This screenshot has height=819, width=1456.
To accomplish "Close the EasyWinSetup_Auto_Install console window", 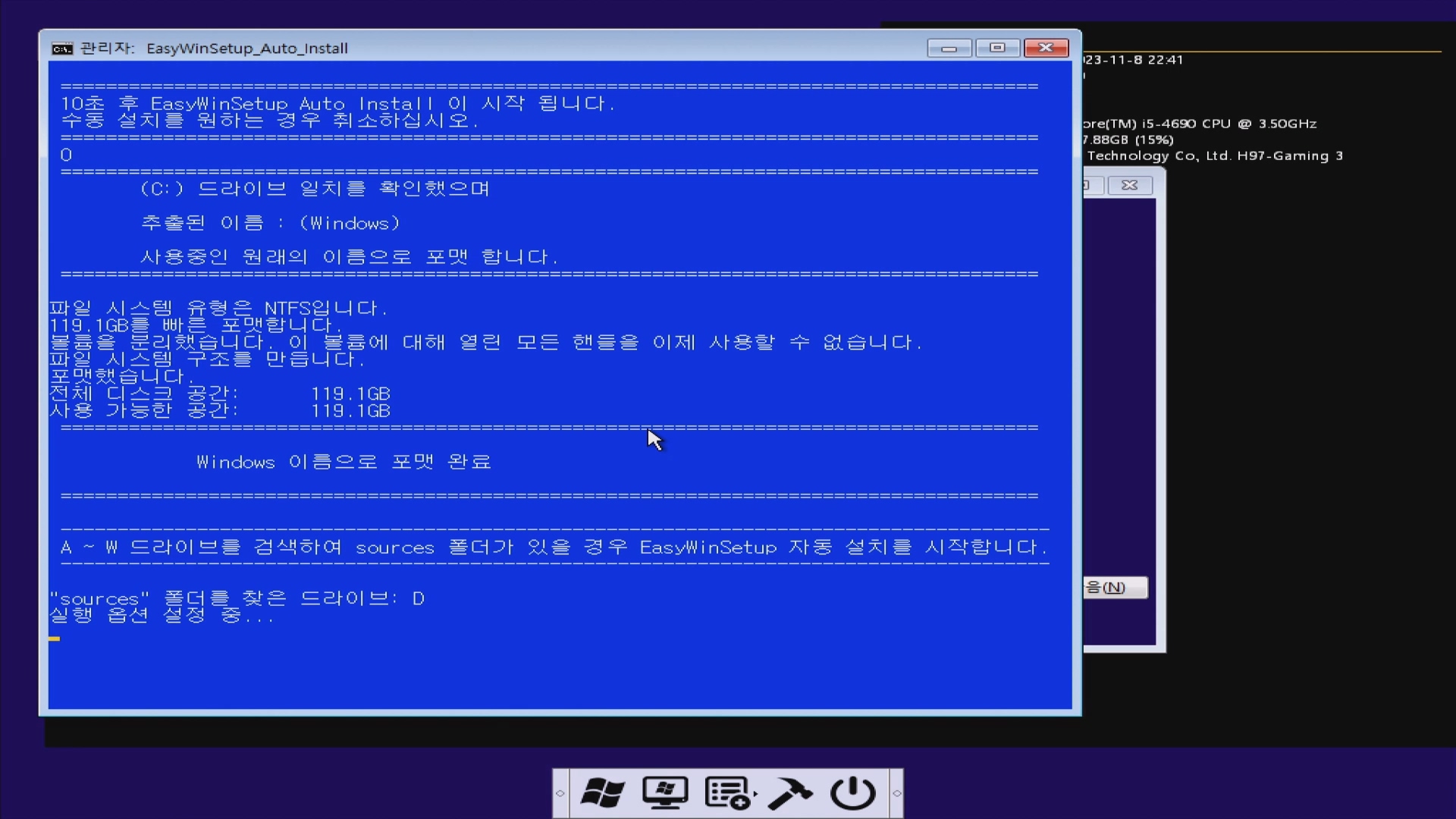I will [x=1046, y=48].
